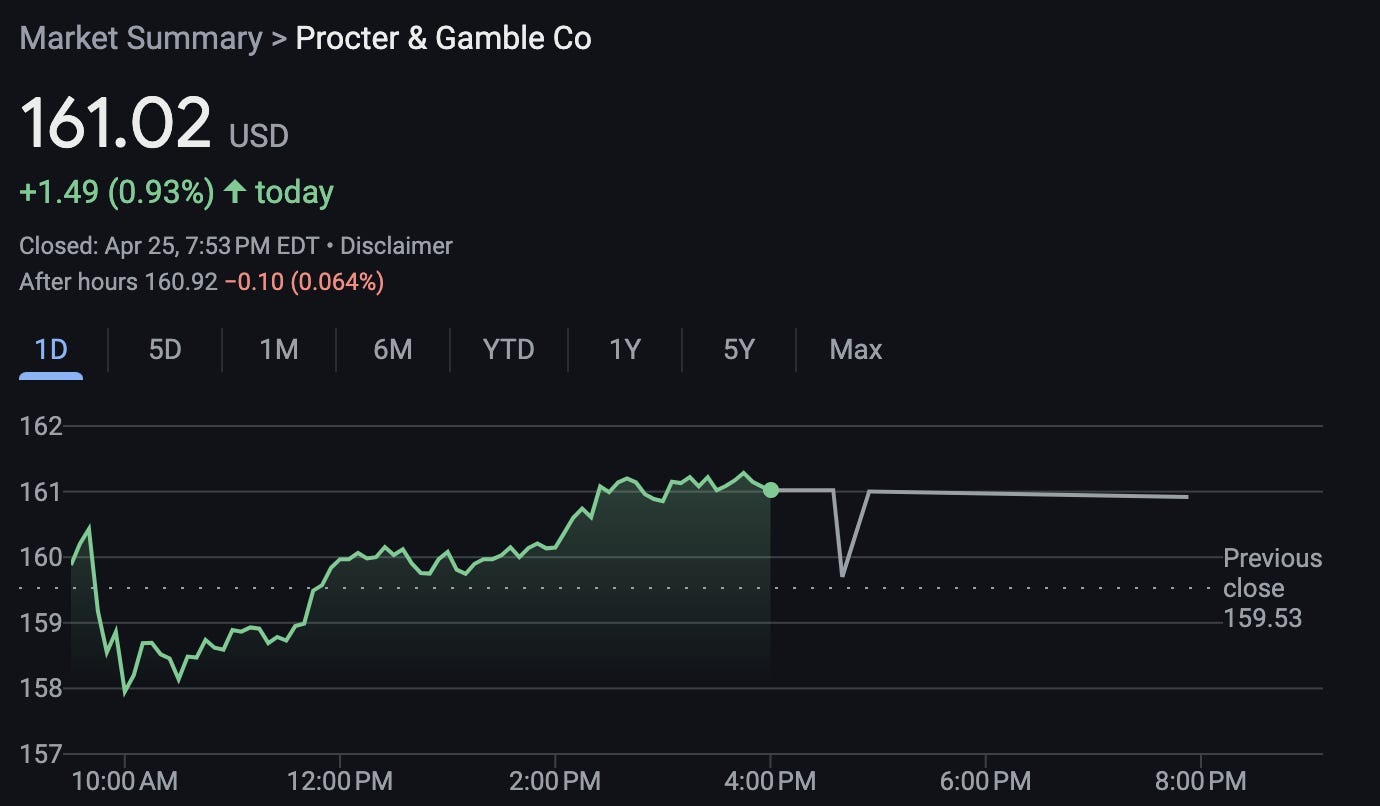Open the 5Y historical chart

[x=737, y=350]
